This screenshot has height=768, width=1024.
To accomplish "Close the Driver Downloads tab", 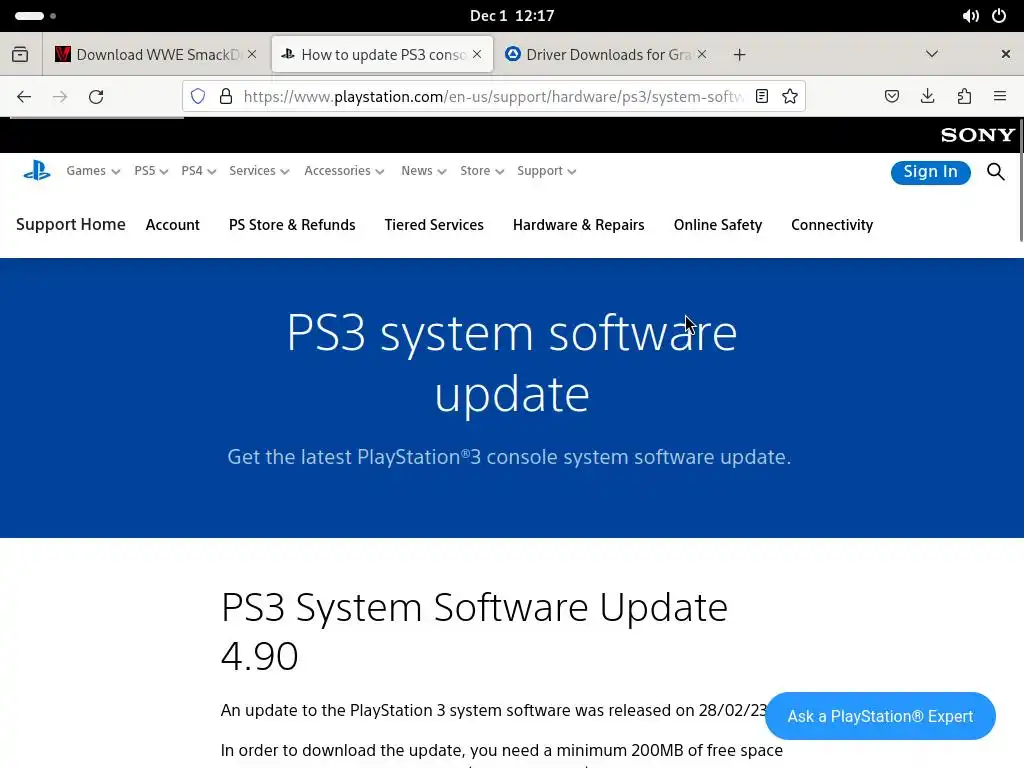I will pos(702,54).
